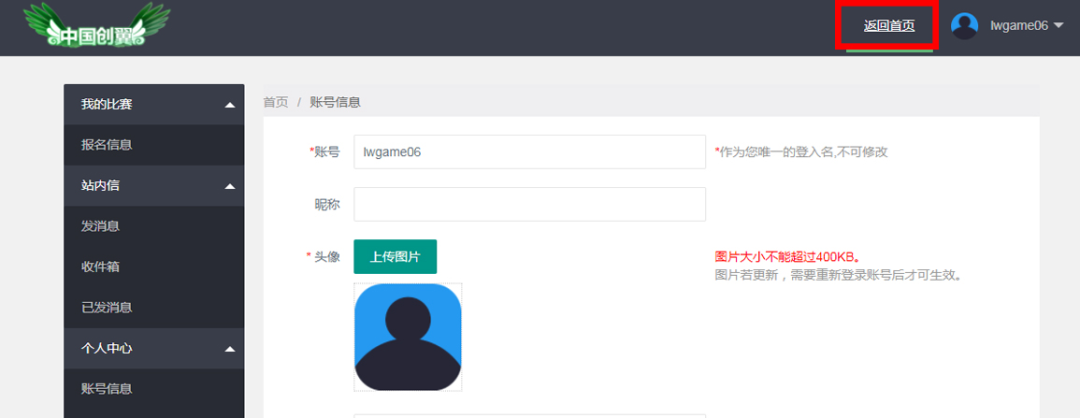Collapse 我的比赛 section arrow

[x=230, y=105]
